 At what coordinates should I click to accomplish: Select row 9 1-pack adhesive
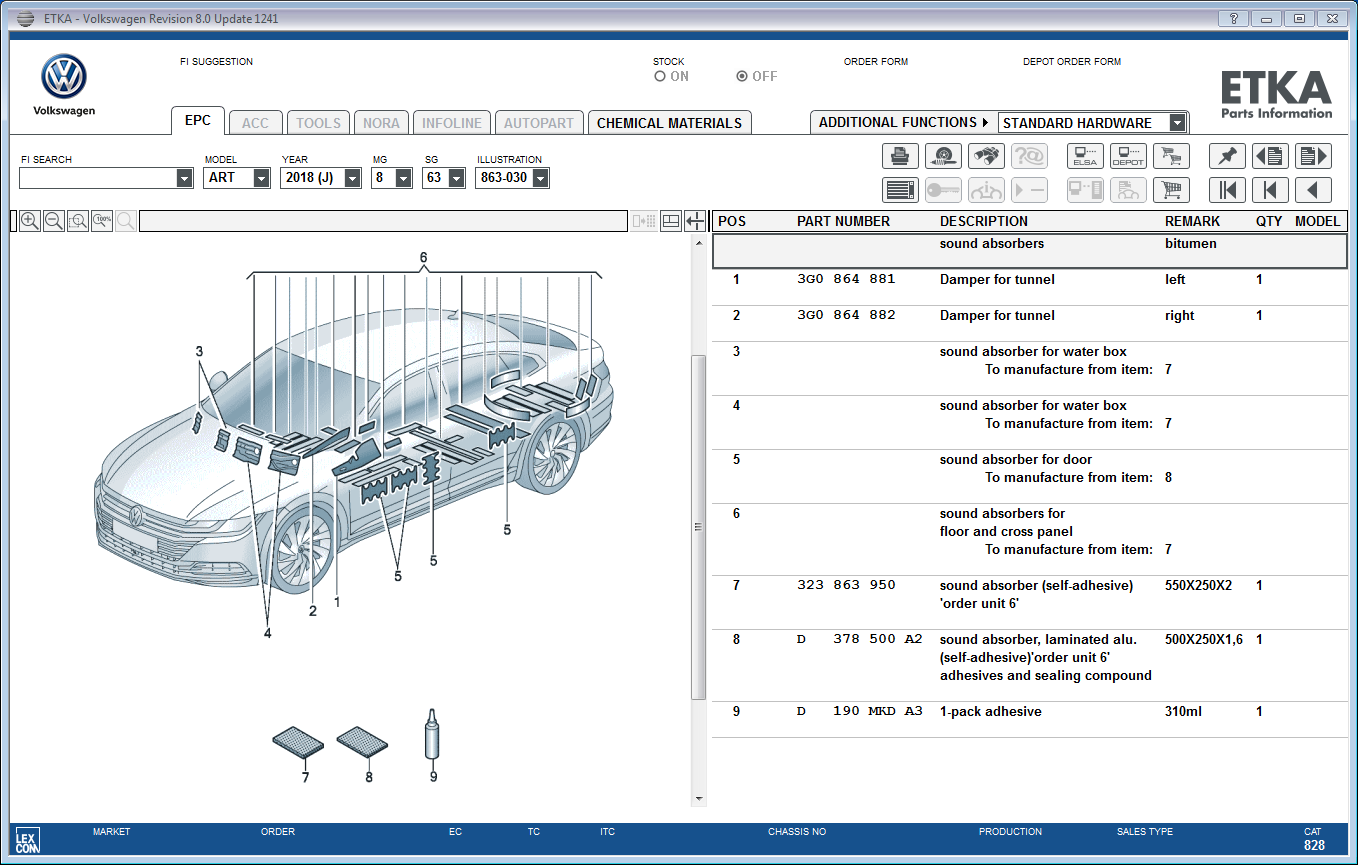[x=1030, y=720]
